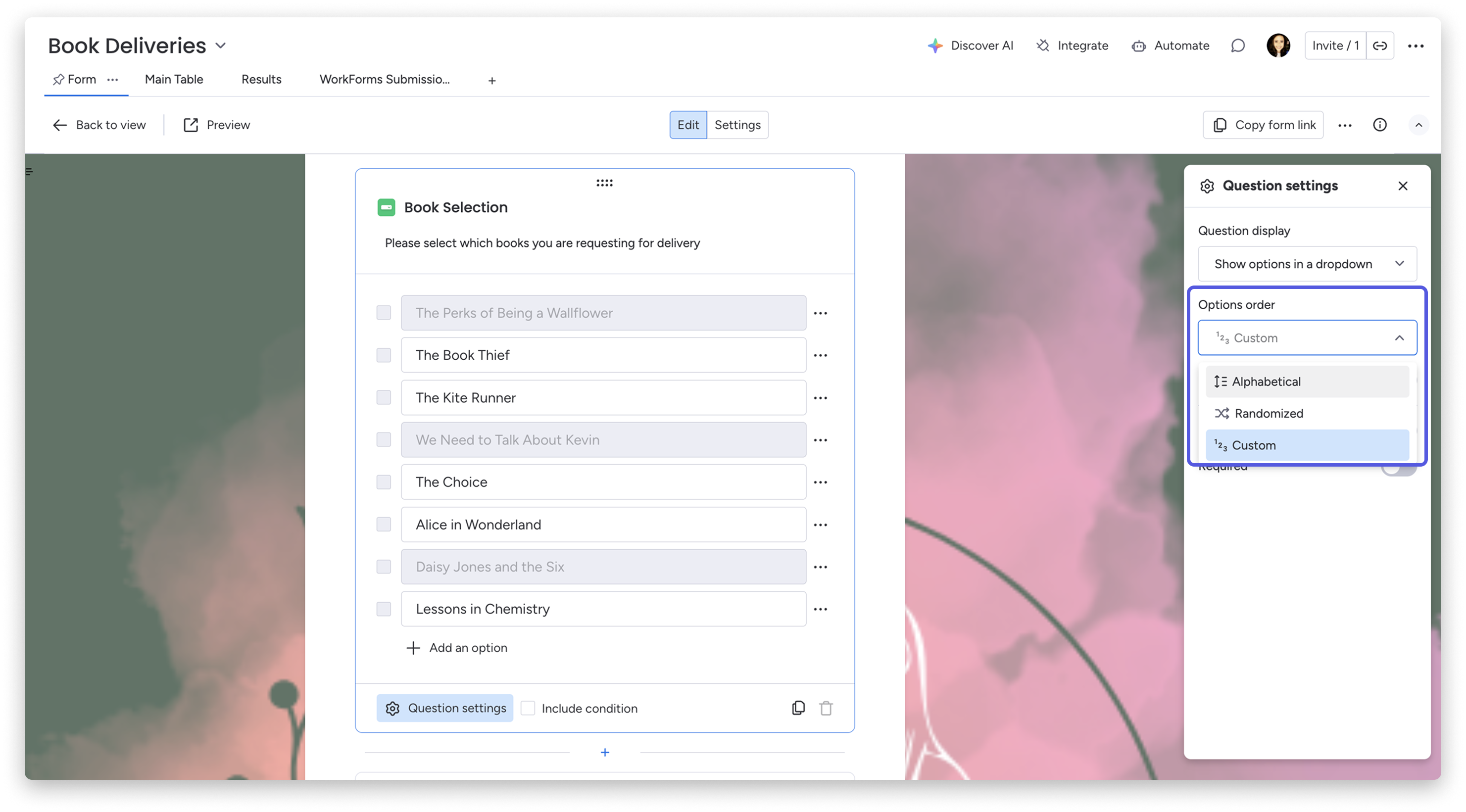This screenshot has width=1466, height=812.
Task: Open the board discussion chat bubble
Action: pyautogui.click(x=1238, y=46)
